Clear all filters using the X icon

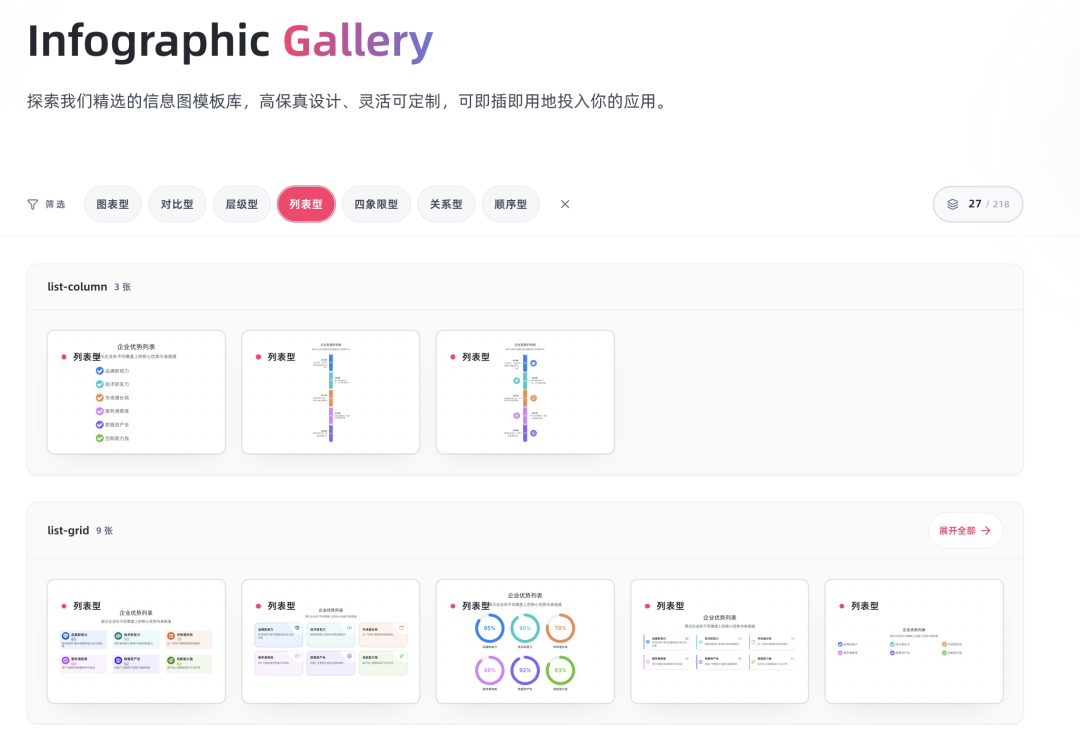coord(564,204)
